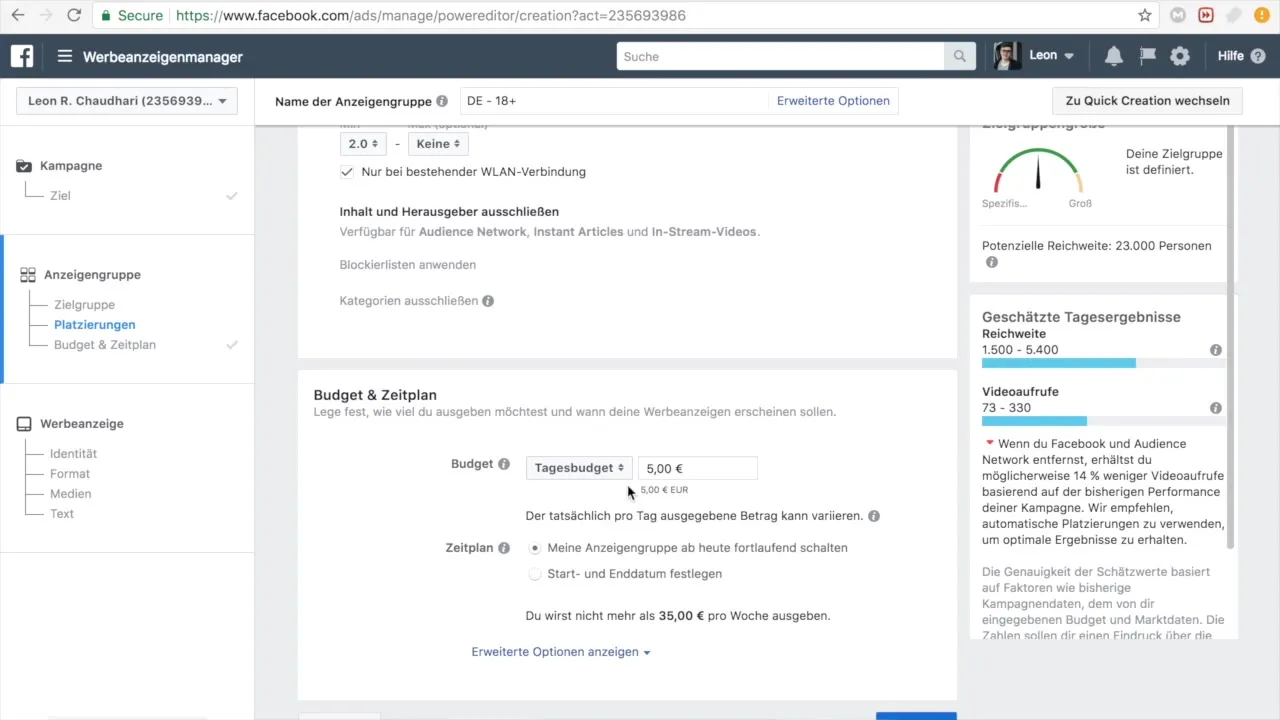
Task: Go to Format under Werbeanzeige
Action: click(x=70, y=474)
